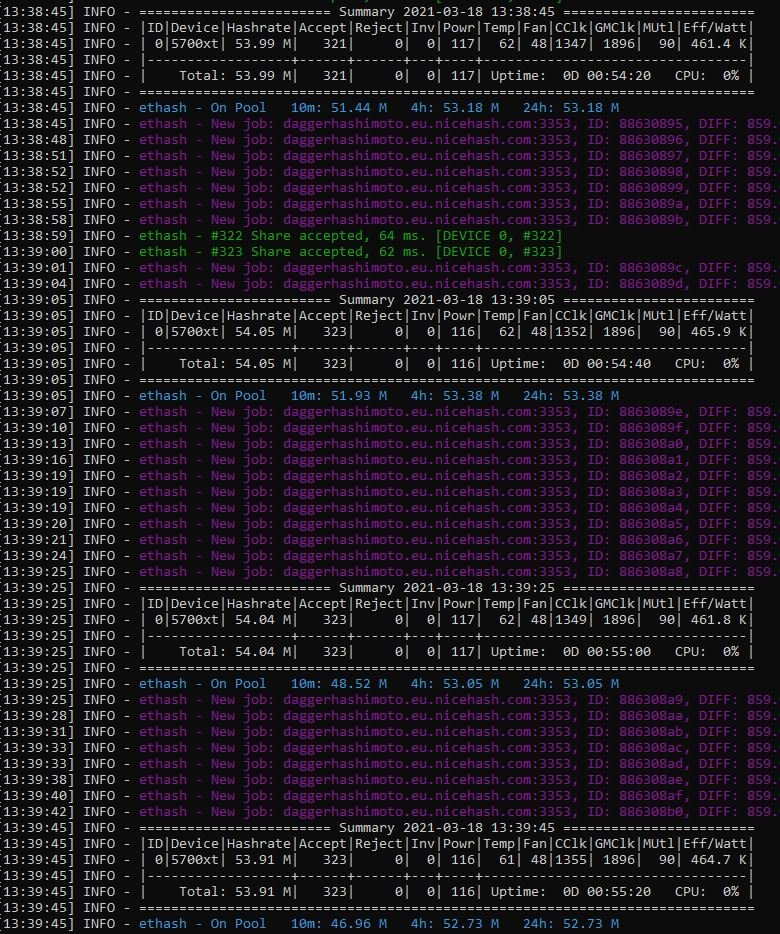Click the 'Total: 54.04 M' hashrate cell
780x934 pixels.
235,652
